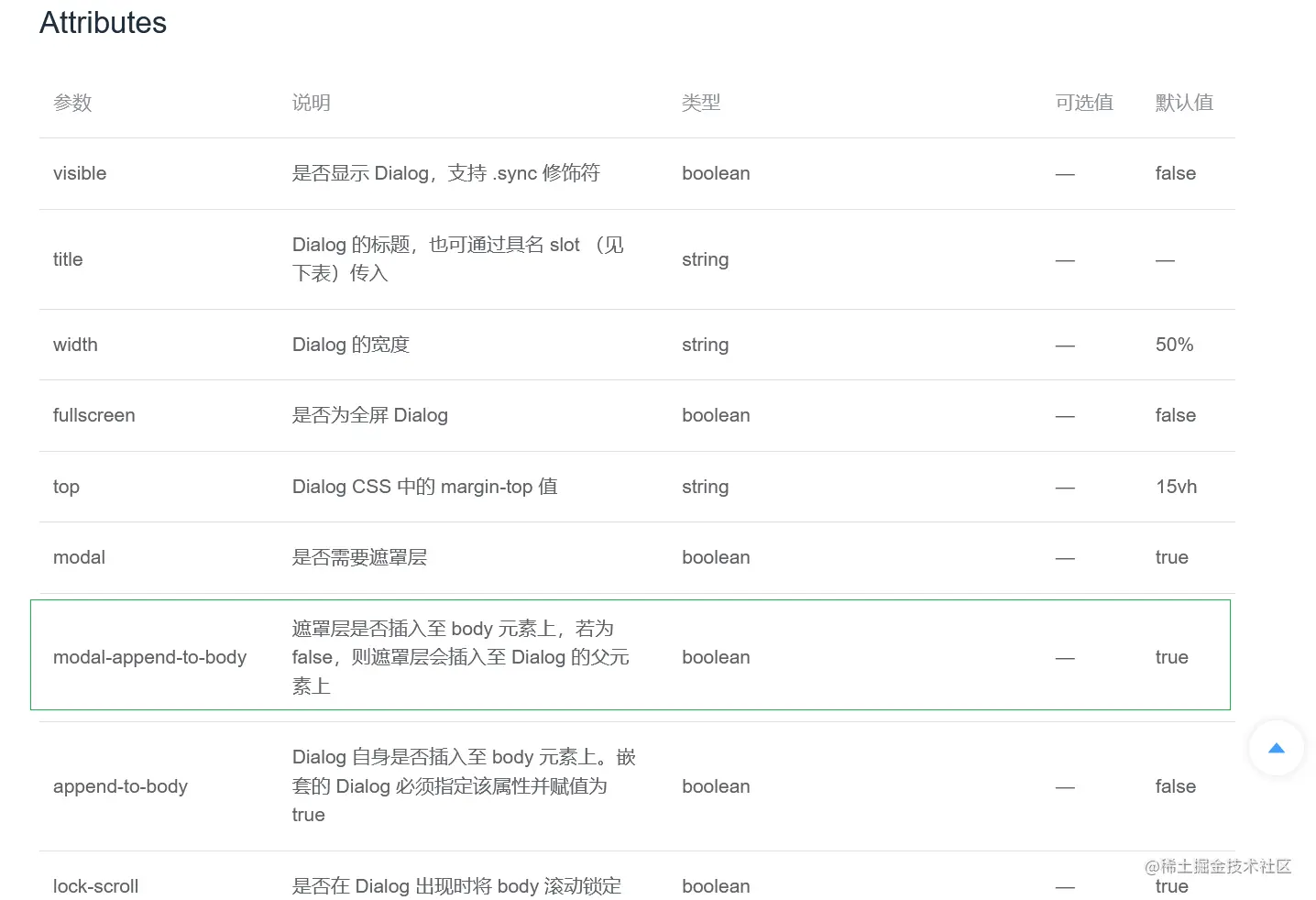This screenshot has width=1316, height=900.
Task: Click the 默认值 column header
Action: (1184, 103)
